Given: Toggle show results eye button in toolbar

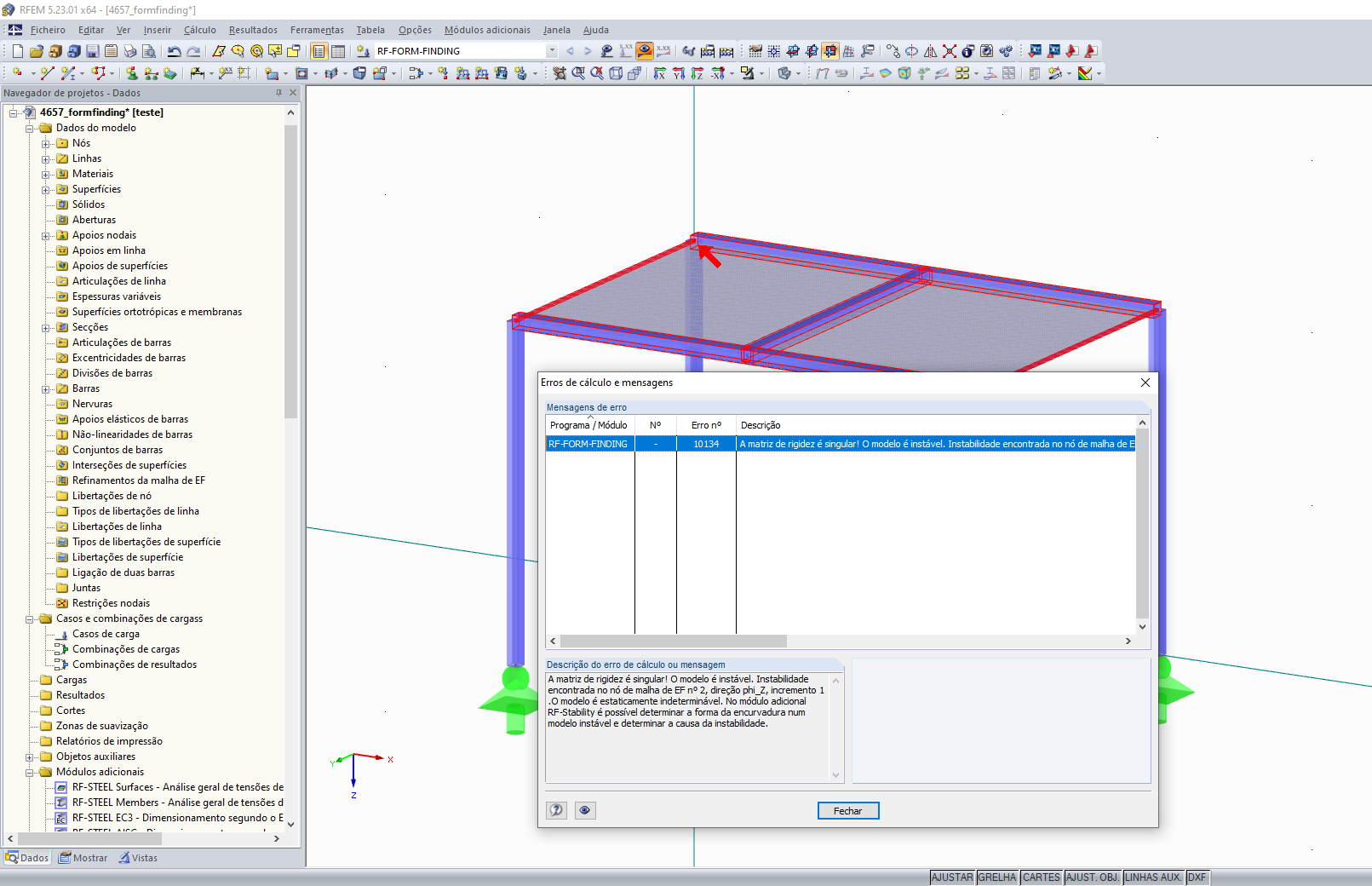Looking at the screenshot, I should (645, 51).
